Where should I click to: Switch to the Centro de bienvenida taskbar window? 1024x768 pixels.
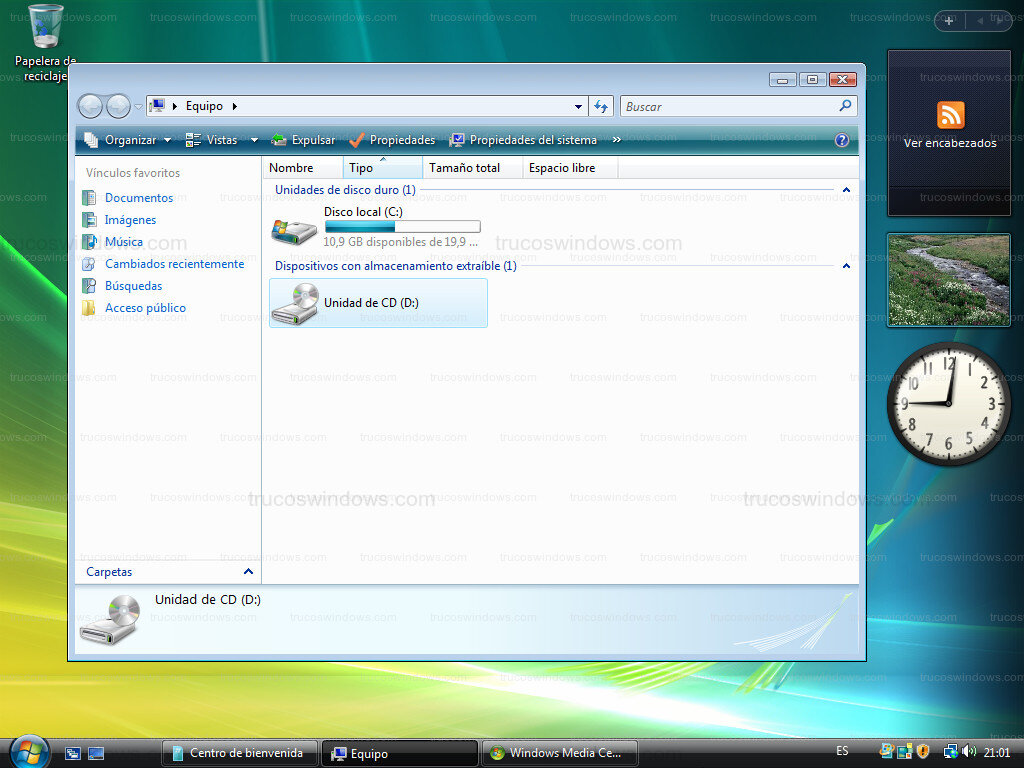(239, 752)
